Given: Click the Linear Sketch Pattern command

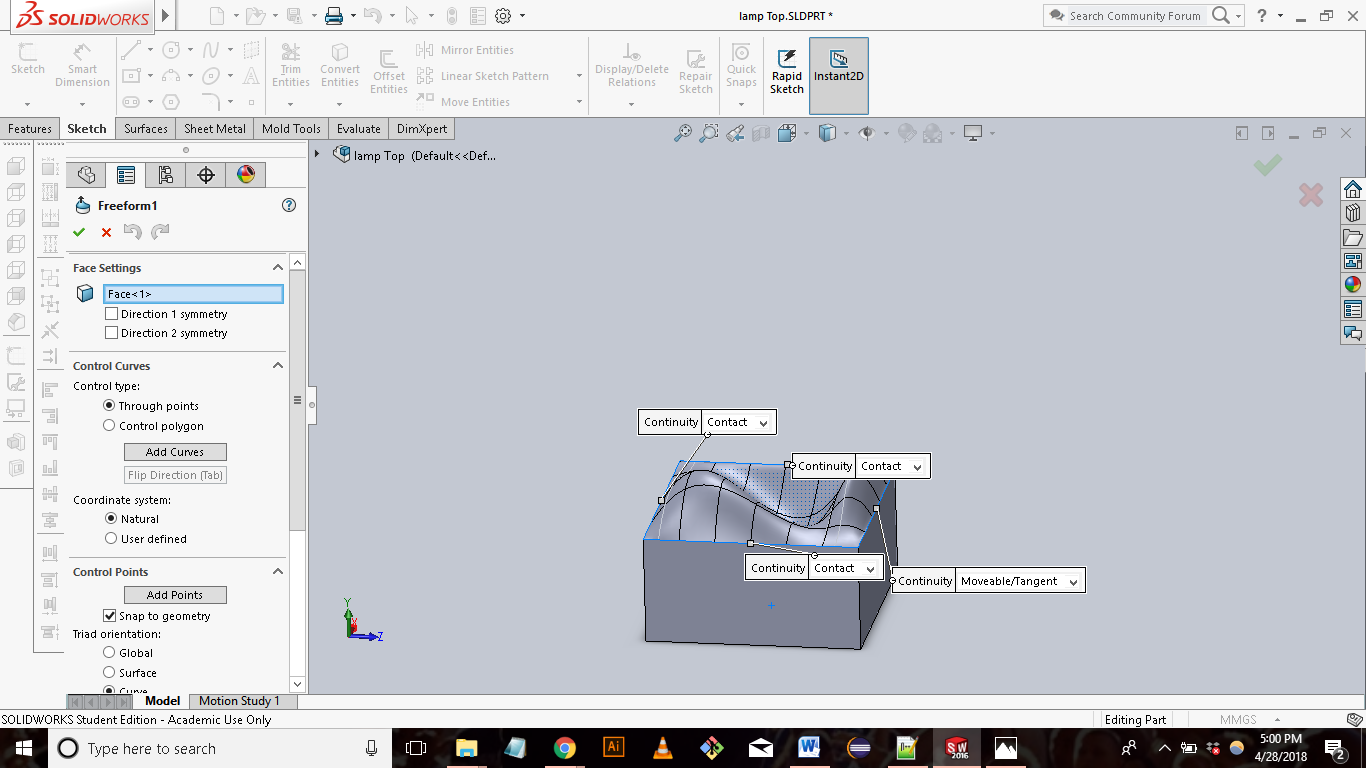Looking at the screenshot, I should 484,76.
